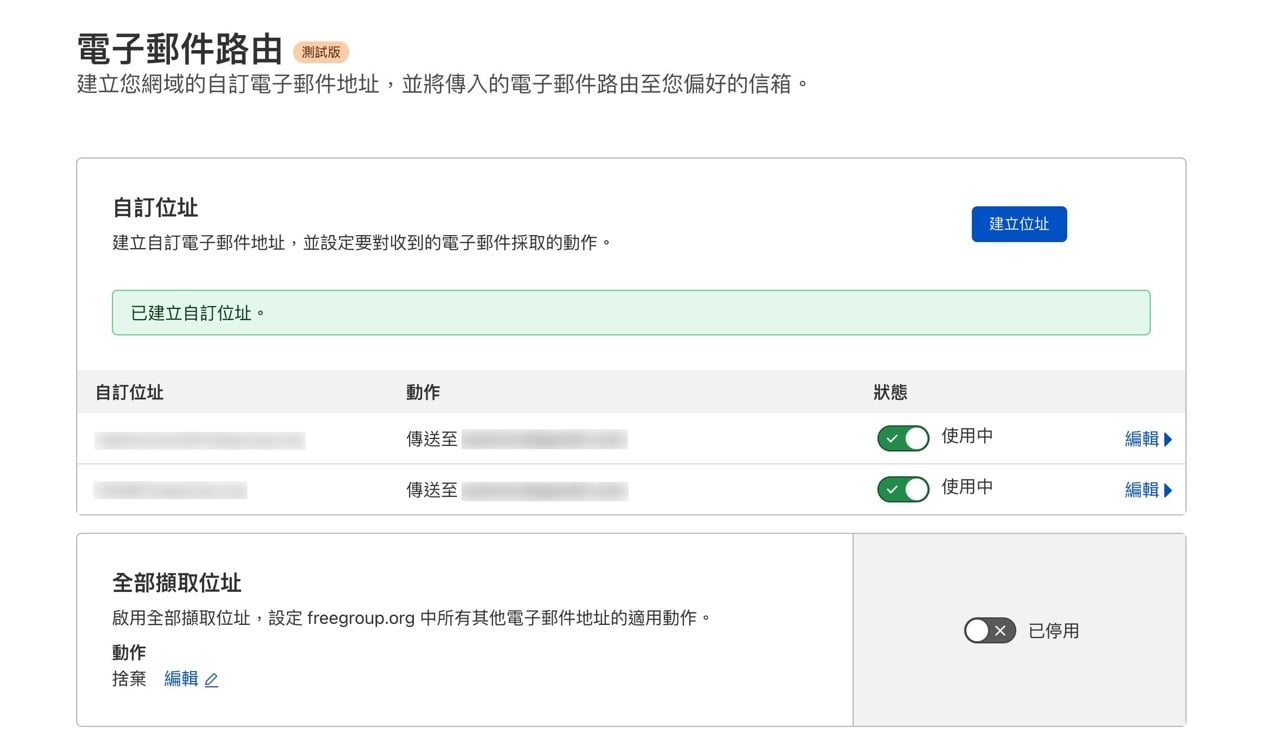This screenshot has height=738, width=1280.
Task: Click the 全部擷取位址 section heading
Action: (x=177, y=583)
